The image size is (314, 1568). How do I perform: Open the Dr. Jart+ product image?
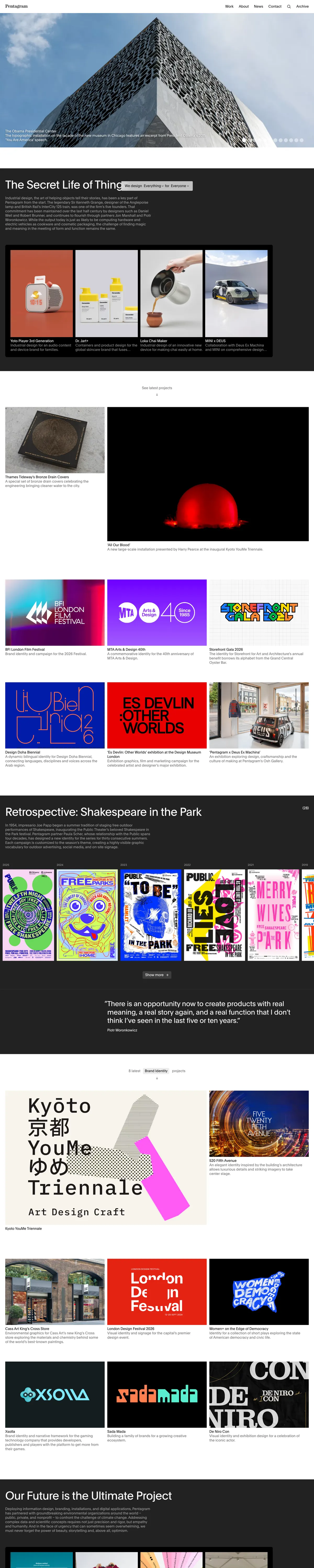click(107, 293)
